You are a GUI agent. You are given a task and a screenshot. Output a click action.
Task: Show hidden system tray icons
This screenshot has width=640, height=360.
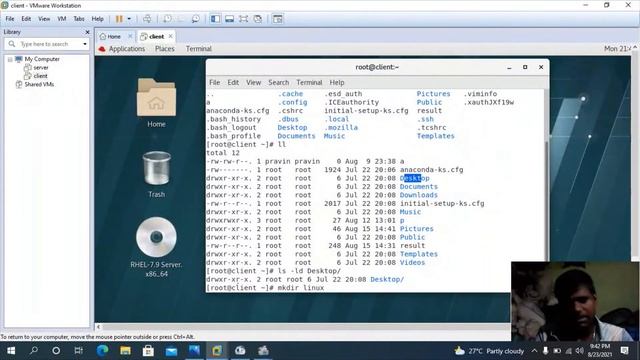[x=534, y=351]
